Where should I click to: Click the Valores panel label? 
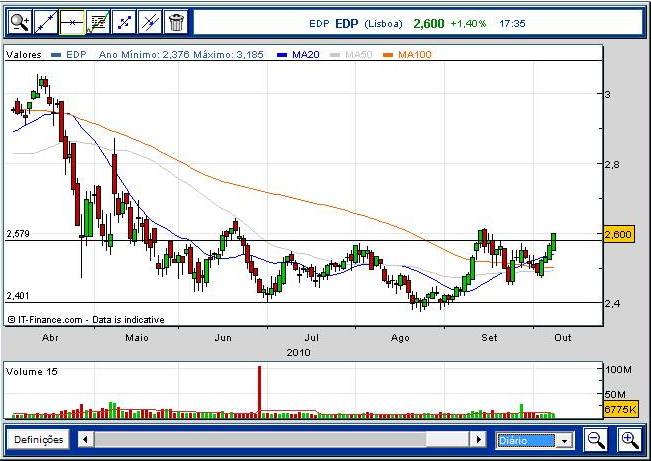24,54
